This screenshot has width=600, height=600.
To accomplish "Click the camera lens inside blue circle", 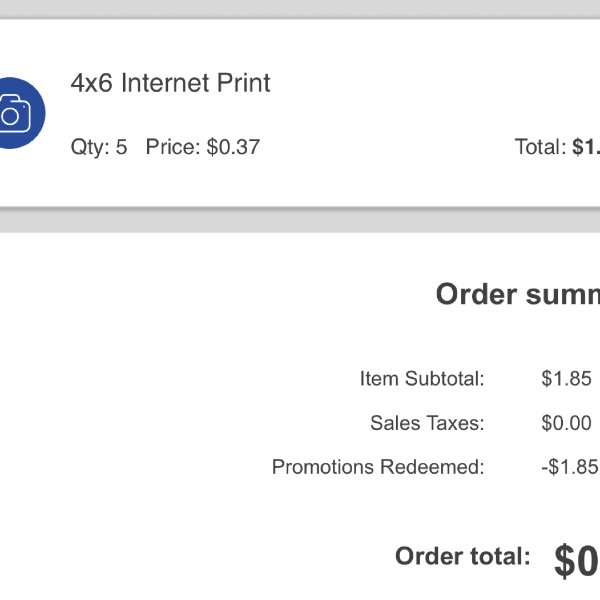I will (10, 116).
